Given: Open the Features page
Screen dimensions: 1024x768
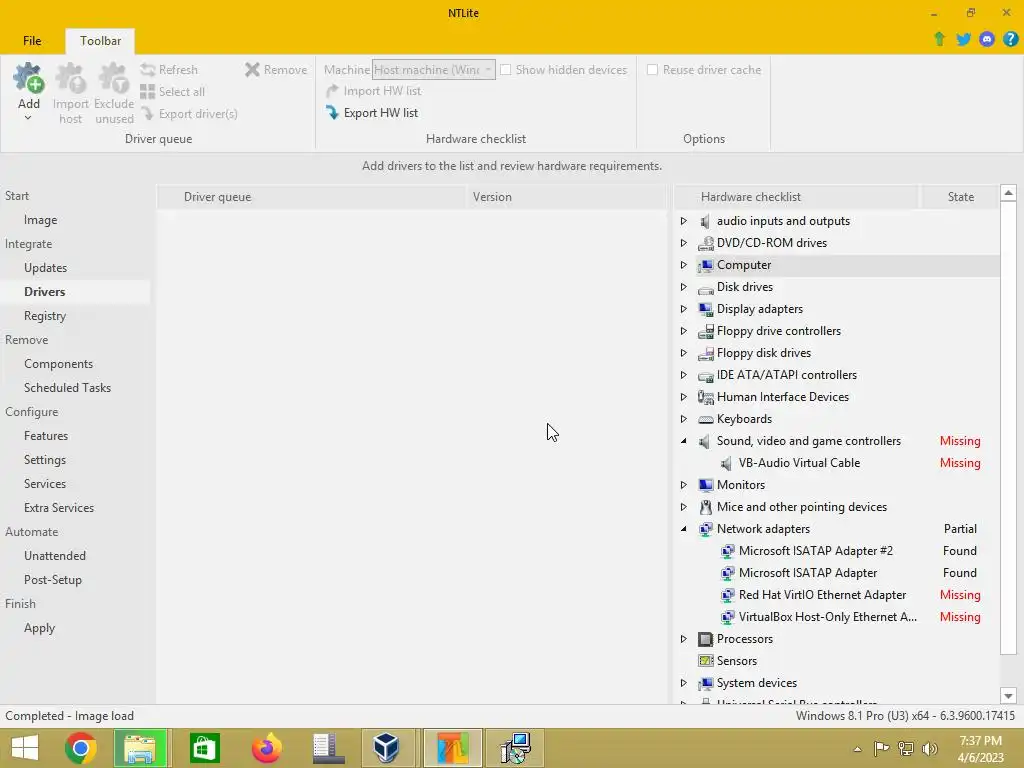Looking at the screenshot, I should coord(46,436).
